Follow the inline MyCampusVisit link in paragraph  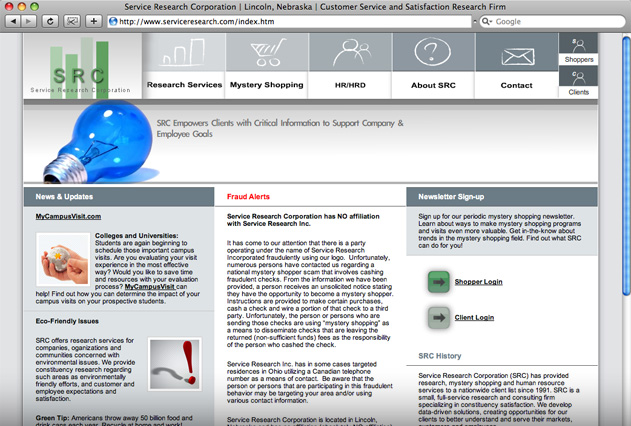[x=150, y=287]
